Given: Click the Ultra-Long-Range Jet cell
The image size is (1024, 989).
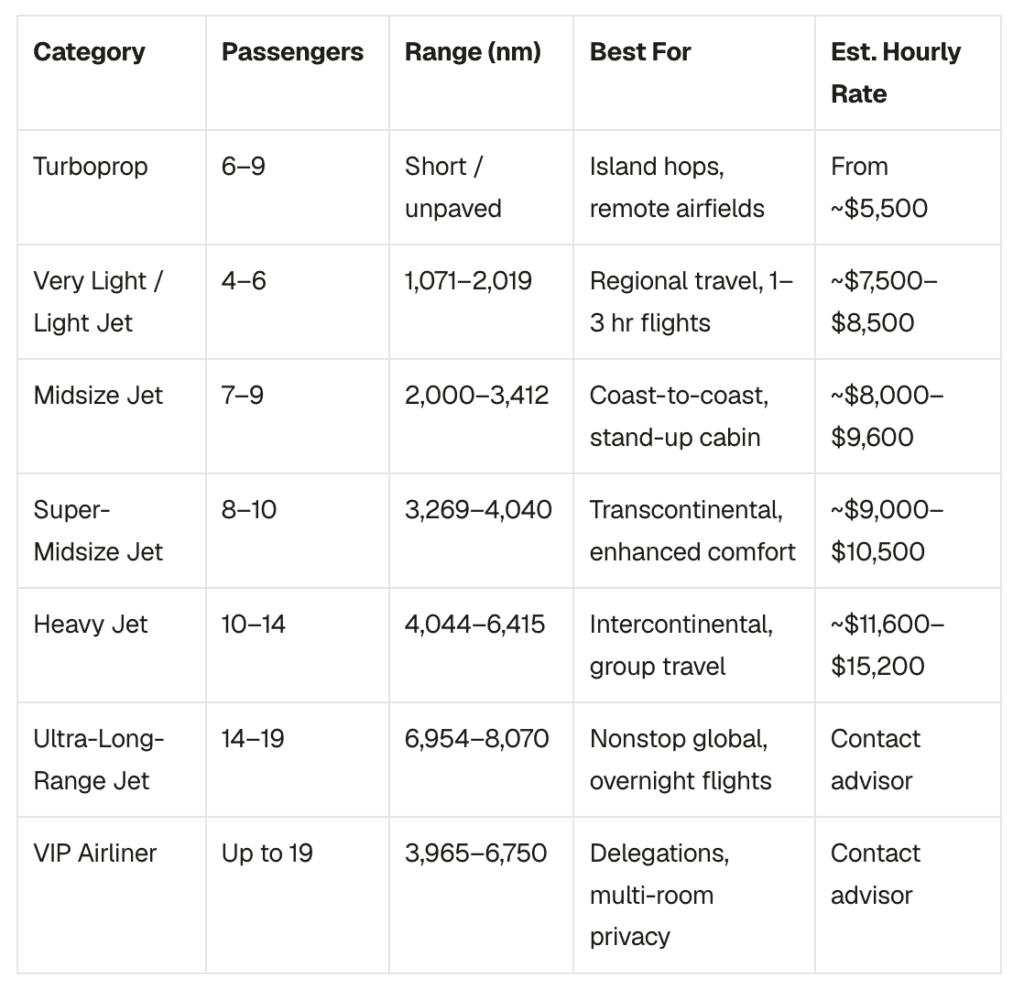Looking at the screenshot, I should click(99, 760).
